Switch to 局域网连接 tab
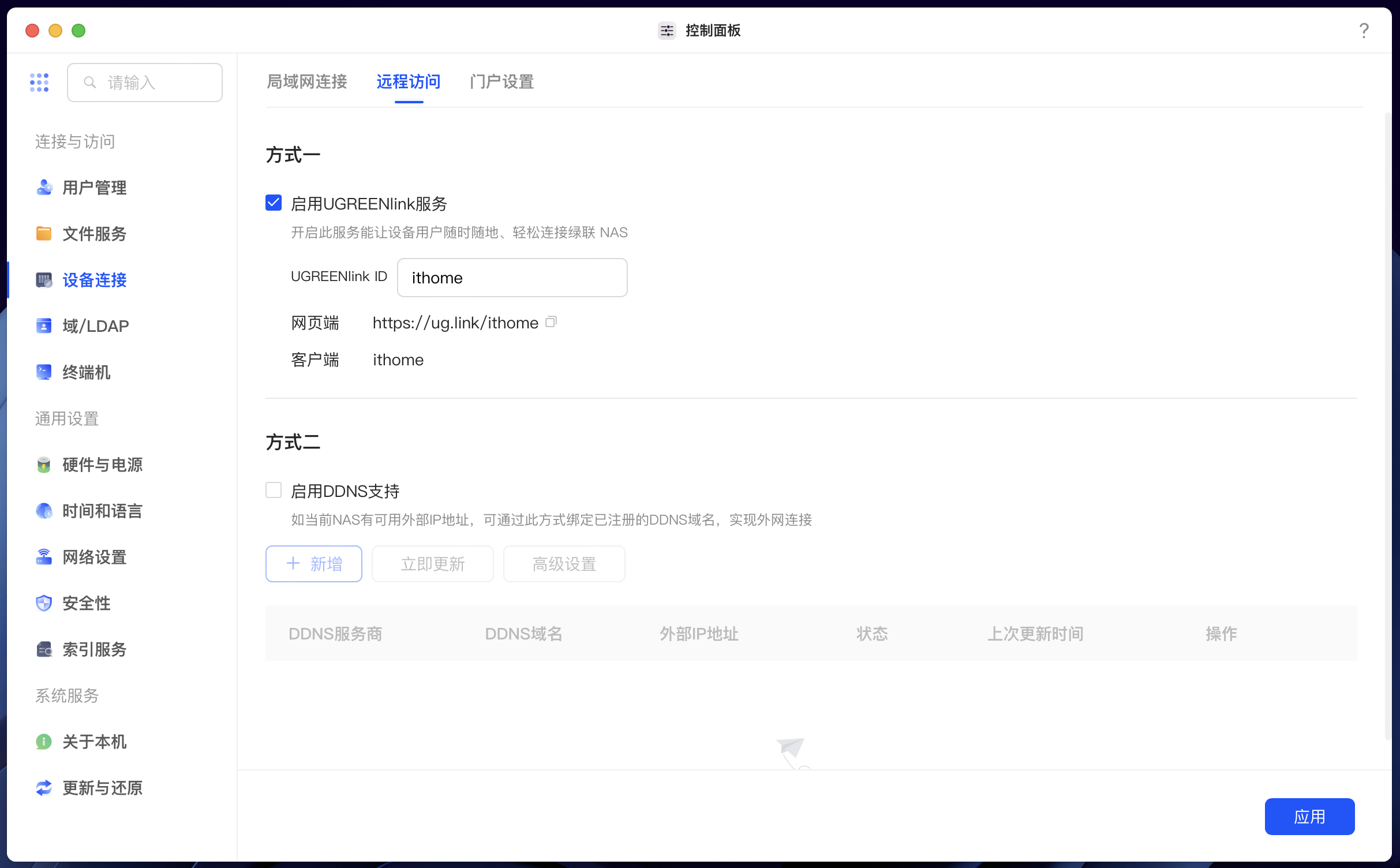 [306, 82]
